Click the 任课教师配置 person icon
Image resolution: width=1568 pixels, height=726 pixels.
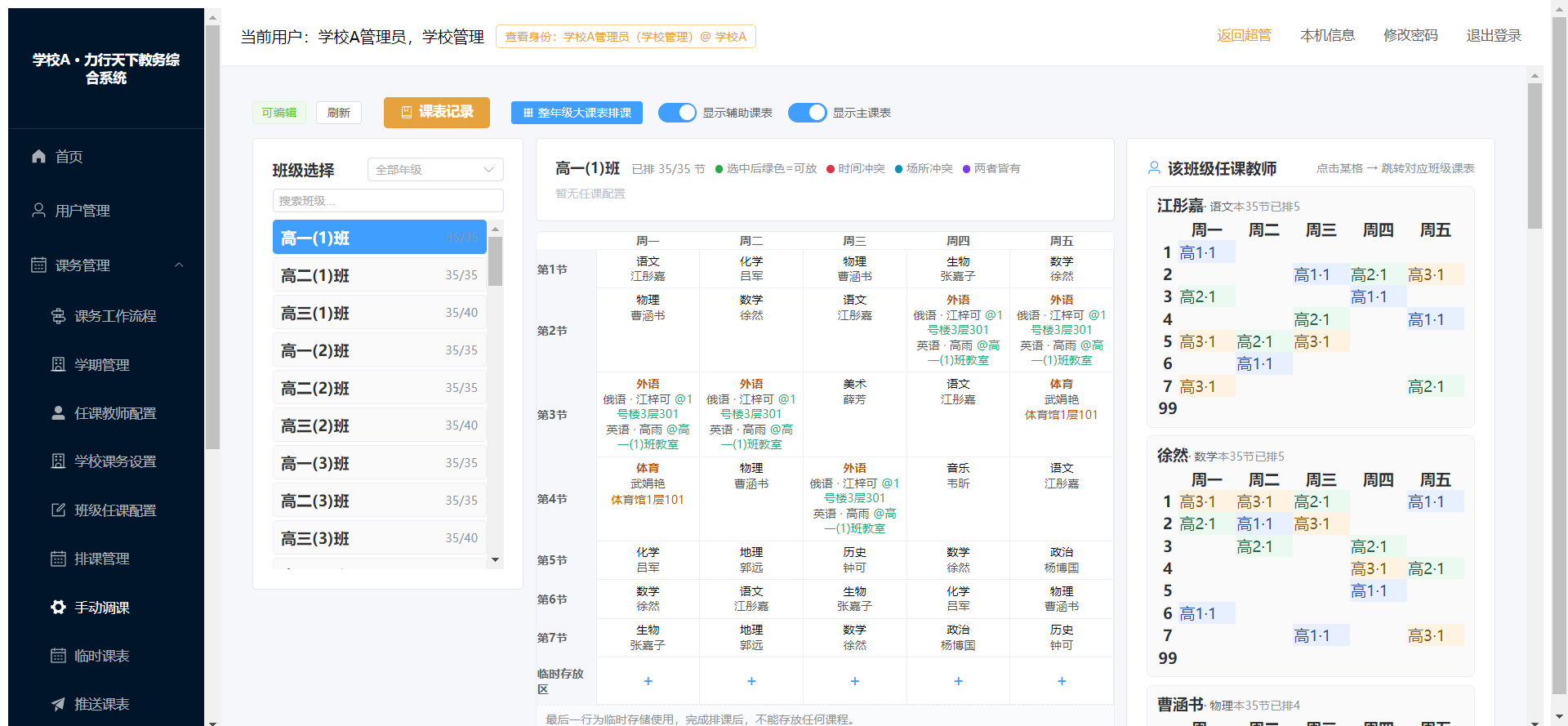click(x=58, y=413)
